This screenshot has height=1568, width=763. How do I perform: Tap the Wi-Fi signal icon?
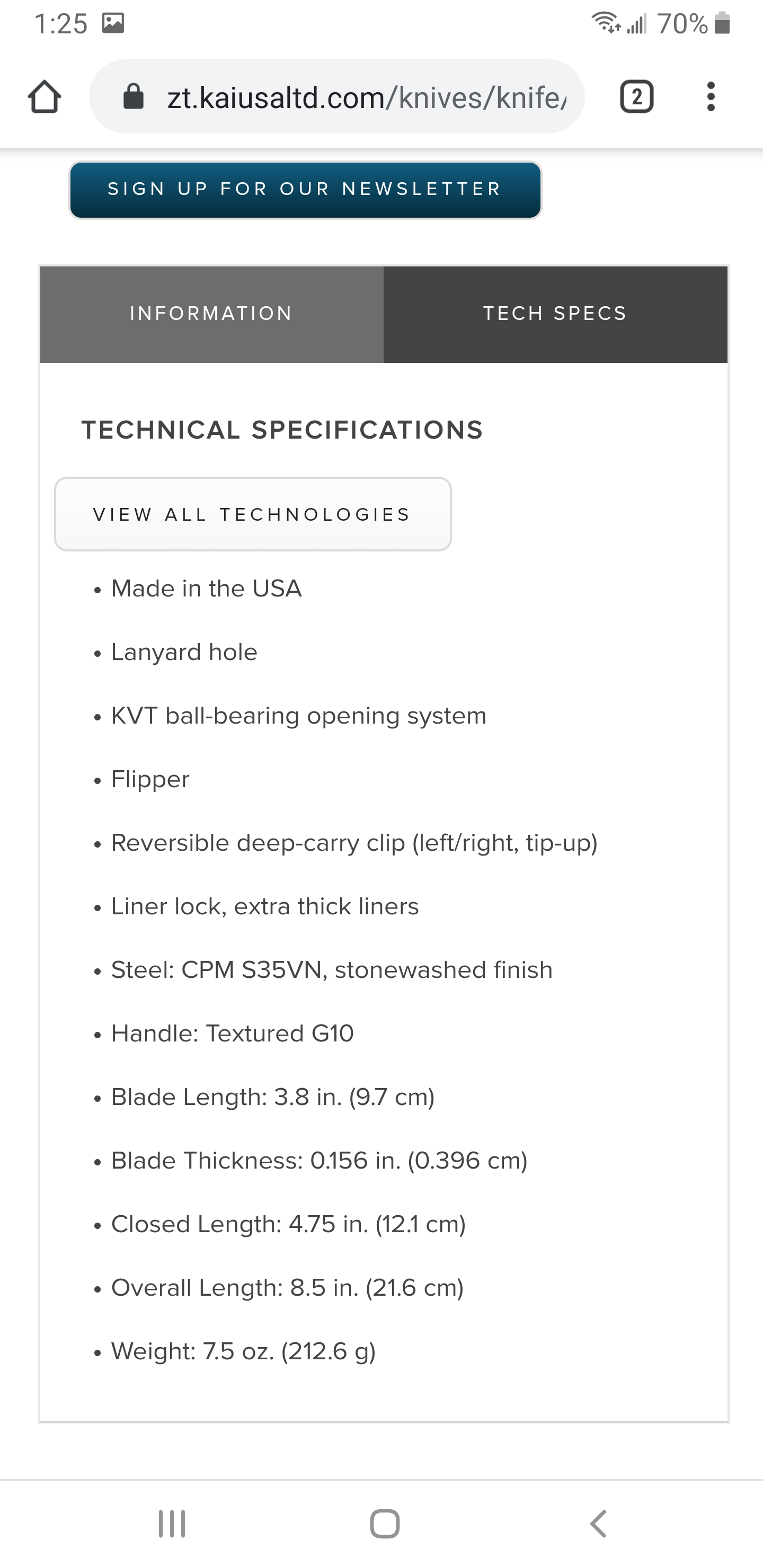pos(606,23)
